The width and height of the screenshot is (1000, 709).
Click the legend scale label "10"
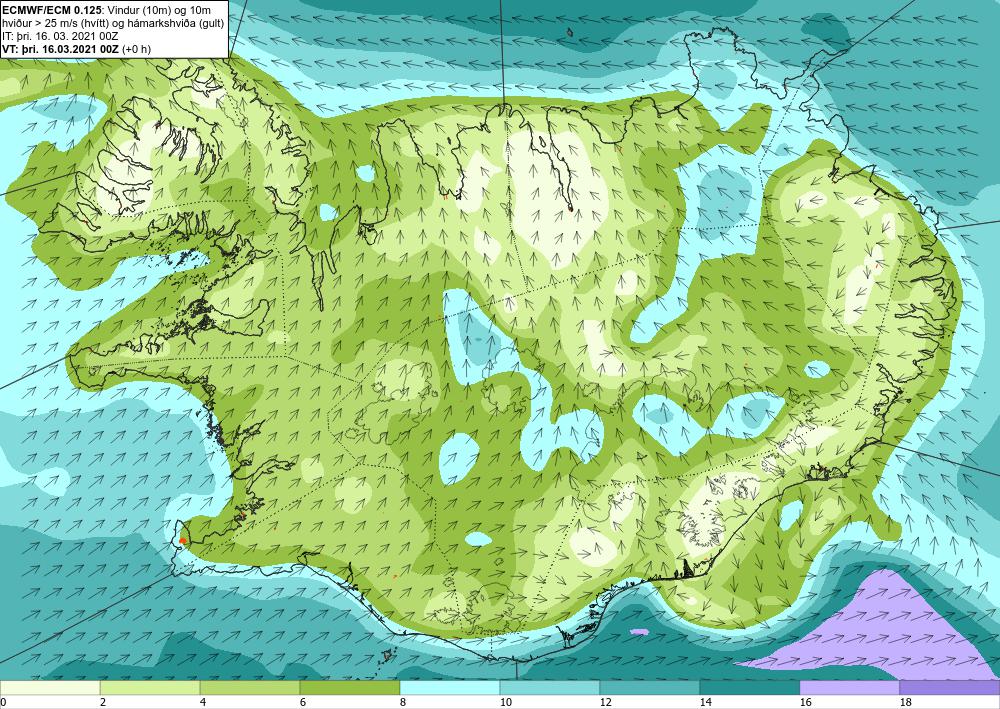[505, 703]
